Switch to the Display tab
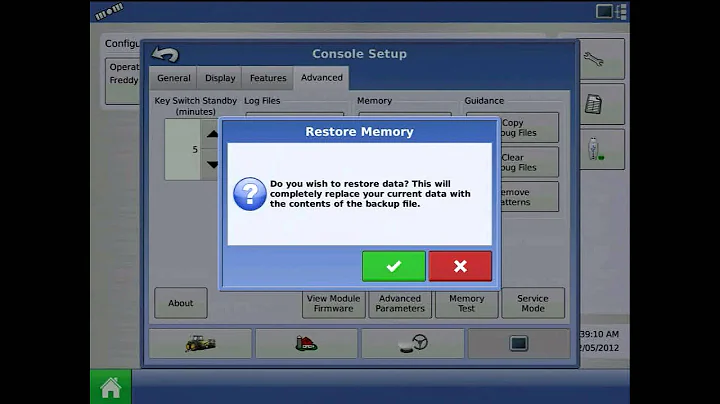This screenshot has height=404, width=720. pyautogui.click(x=220, y=78)
